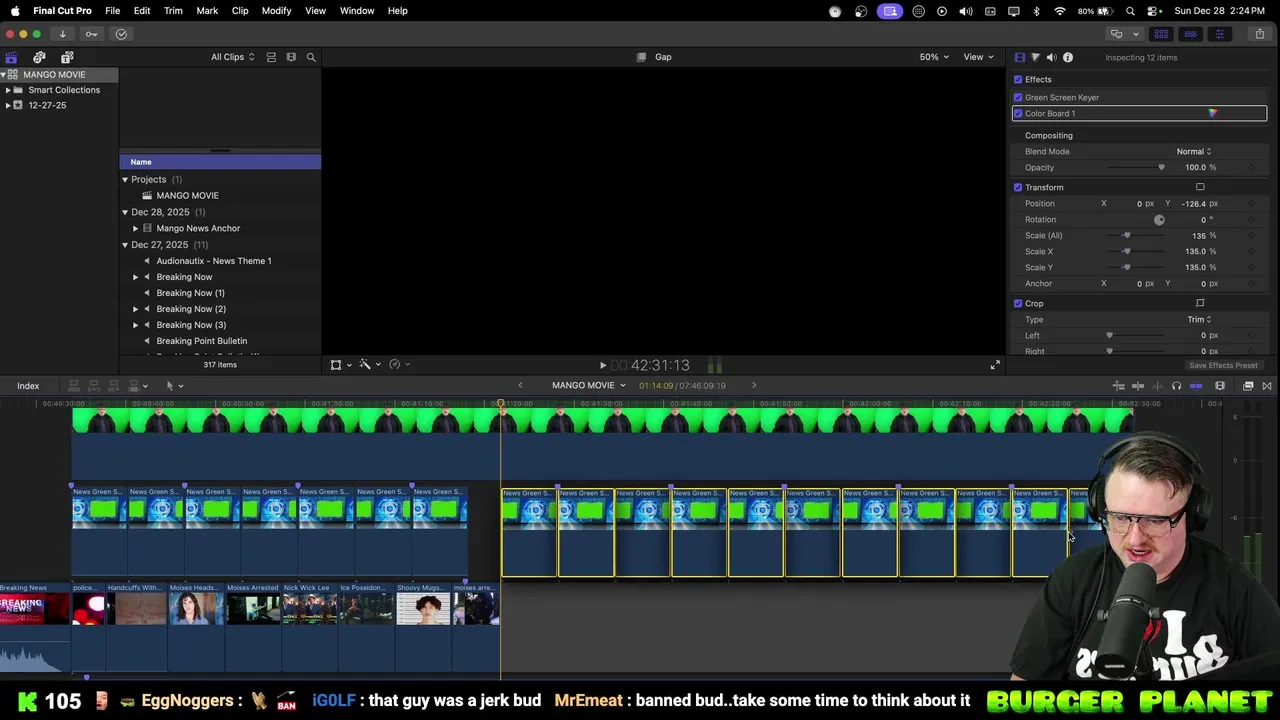Open the File menu
Image resolution: width=1280 pixels, height=720 pixels.
click(113, 10)
